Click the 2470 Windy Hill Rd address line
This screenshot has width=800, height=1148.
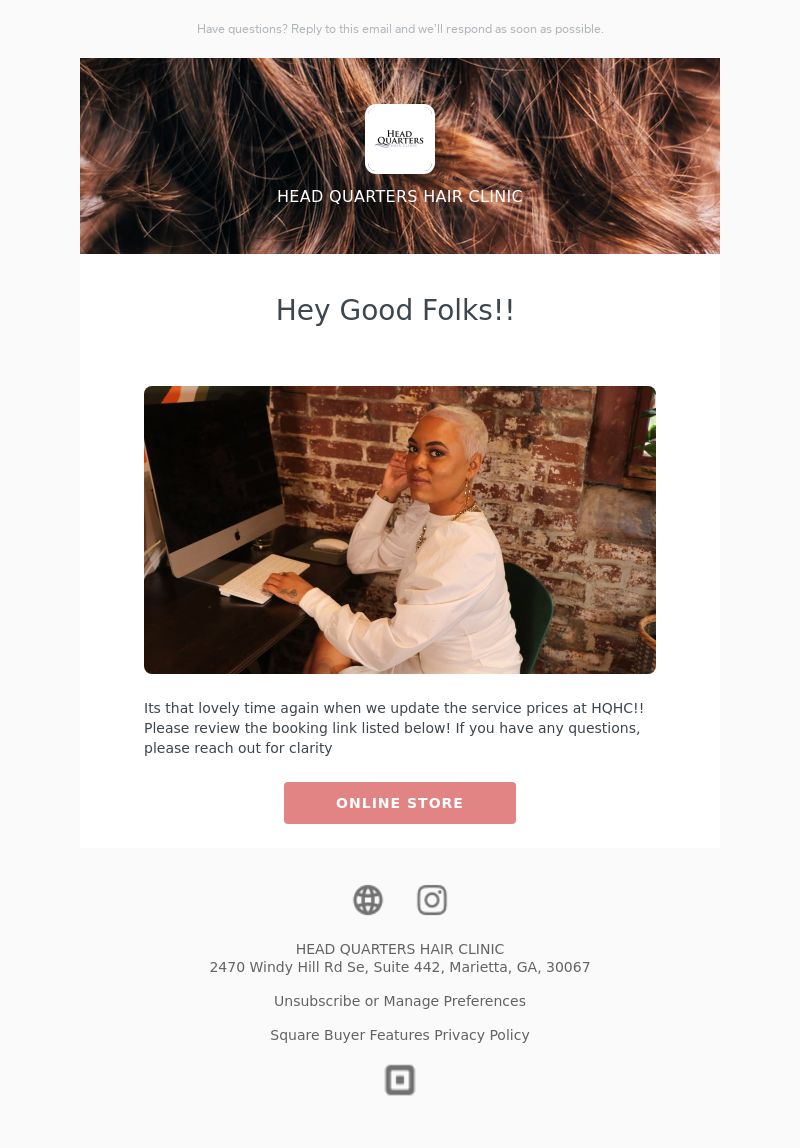pyautogui.click(x=400, y=967)
